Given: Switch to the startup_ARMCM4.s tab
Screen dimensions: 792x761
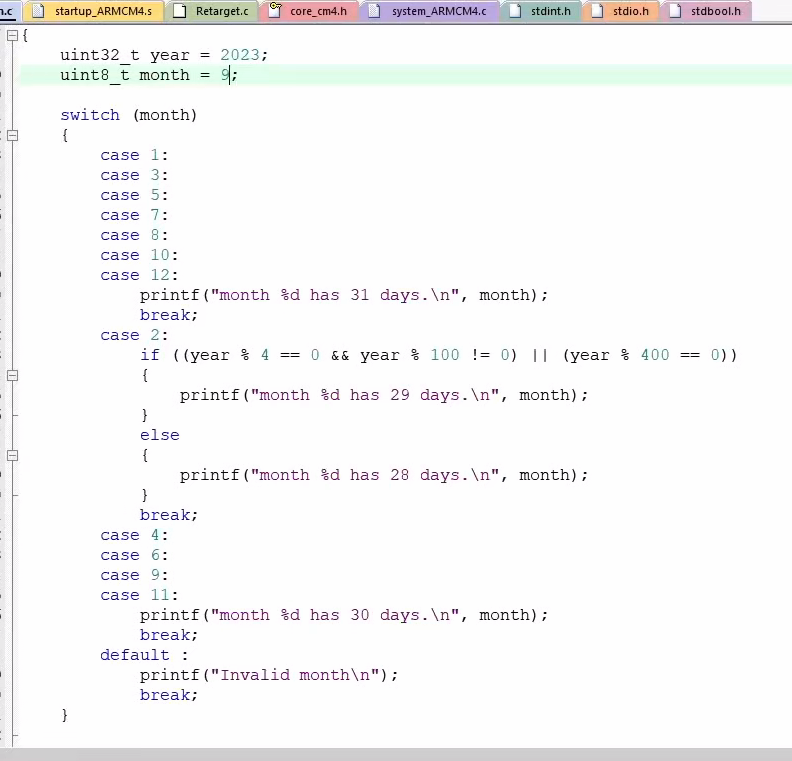Looking at the screenshot, I should pyautogui.click(x=95, y=11).
